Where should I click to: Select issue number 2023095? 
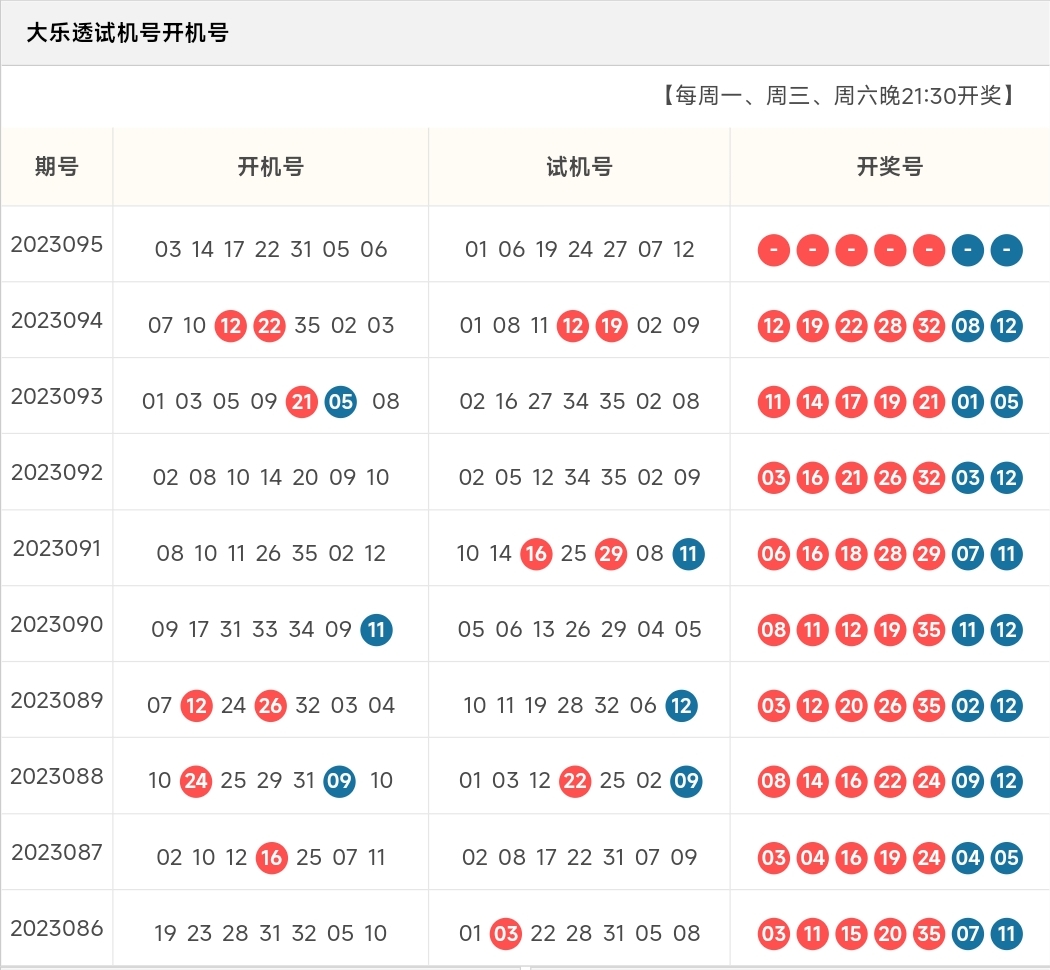(57, 244)
